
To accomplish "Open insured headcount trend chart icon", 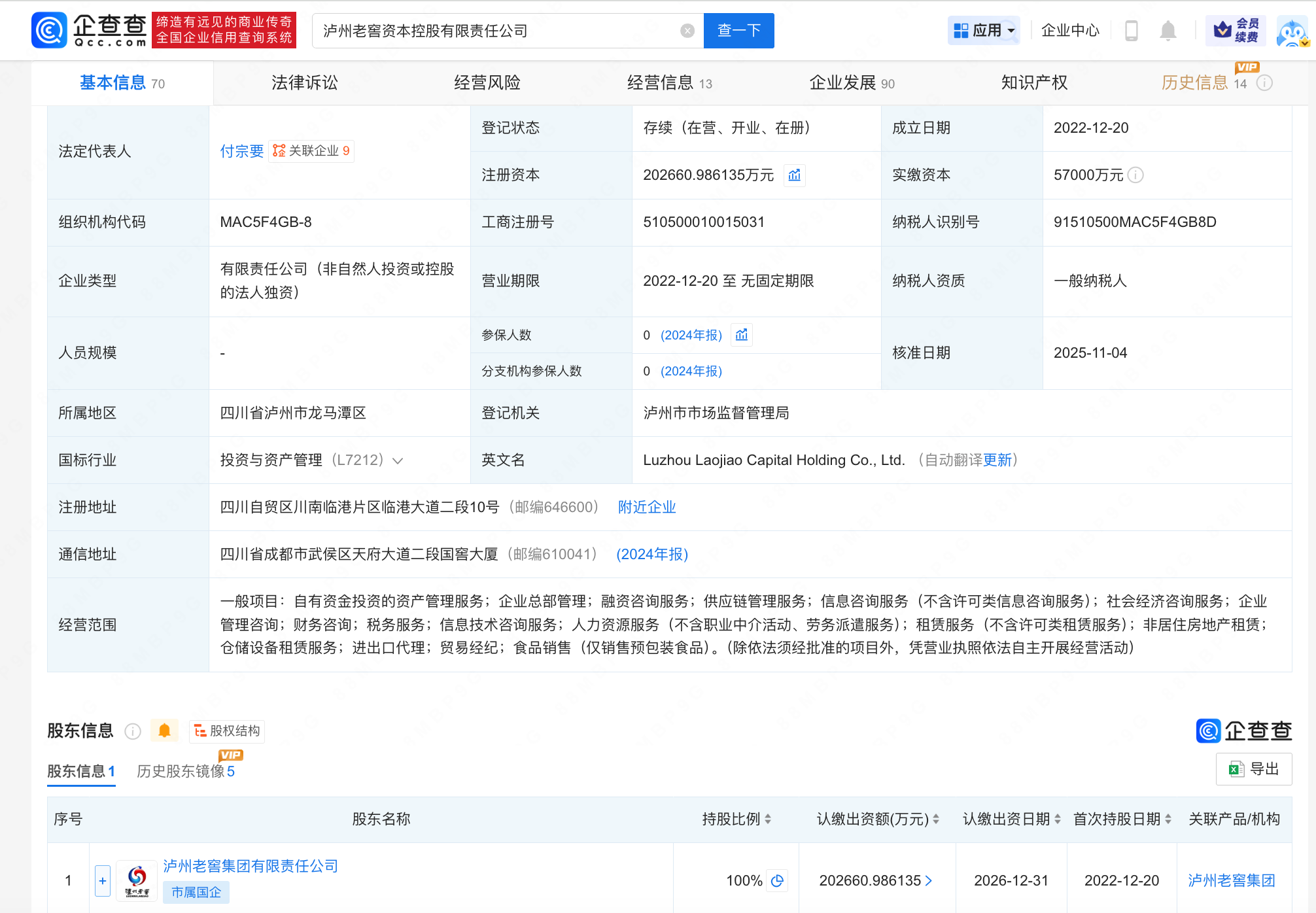I will tap(742, 336).
